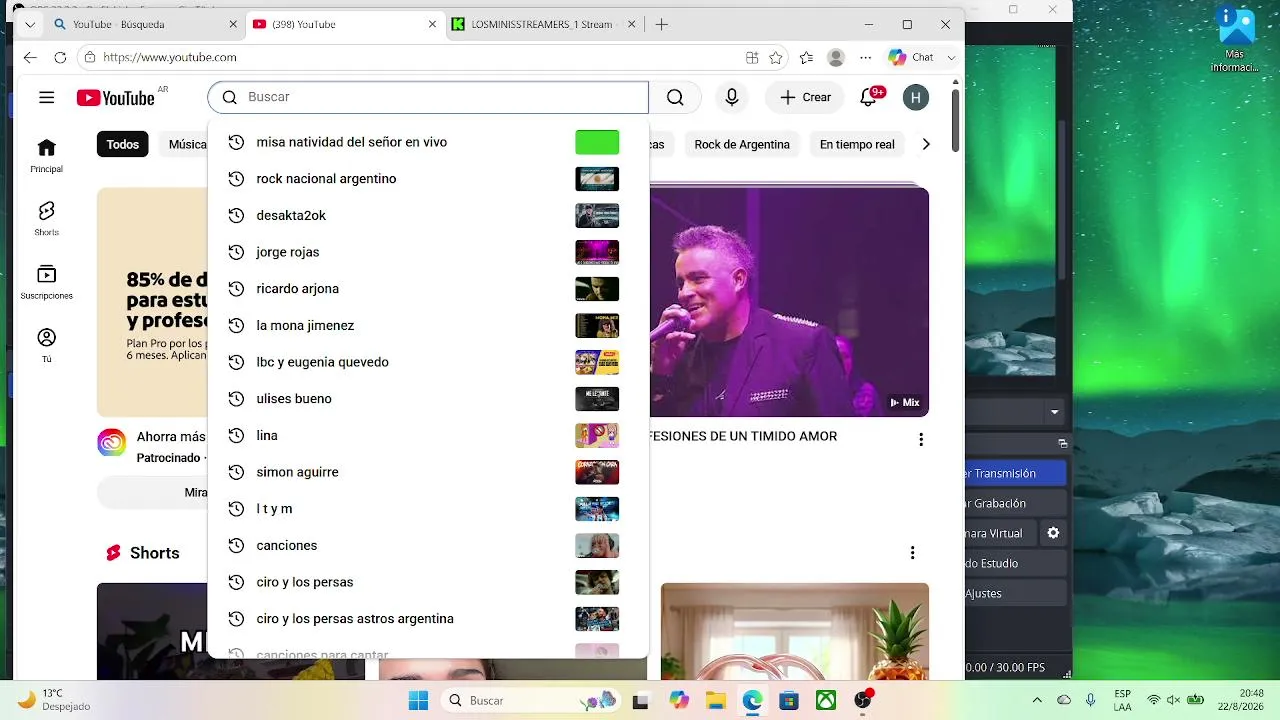Viewport: 1280px width, 720px height.
Task: Open the OBS virtual camera settings gear
Action: click(x=1053, y=533)
